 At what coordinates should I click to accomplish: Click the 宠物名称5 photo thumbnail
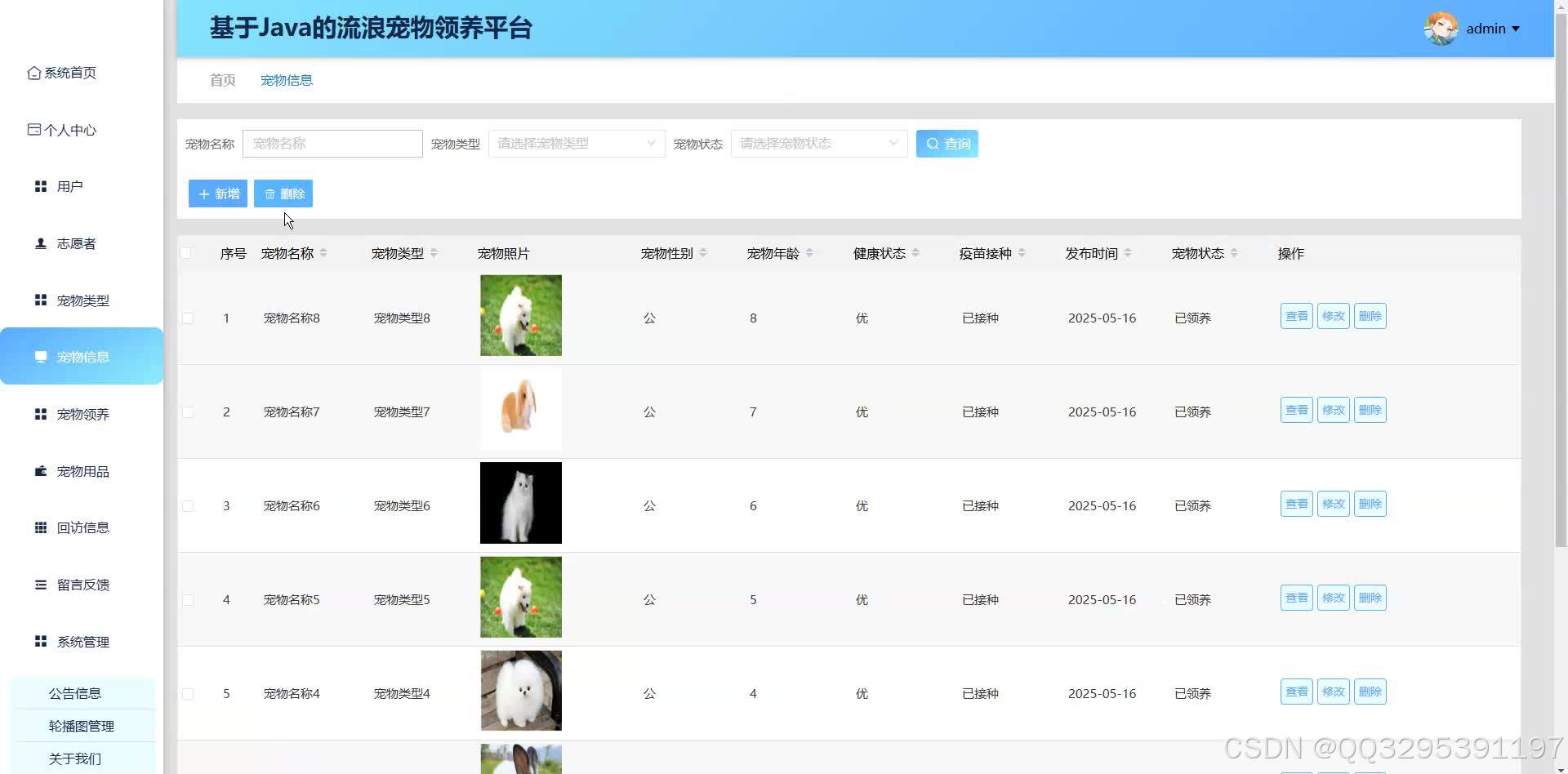point(520,597)
